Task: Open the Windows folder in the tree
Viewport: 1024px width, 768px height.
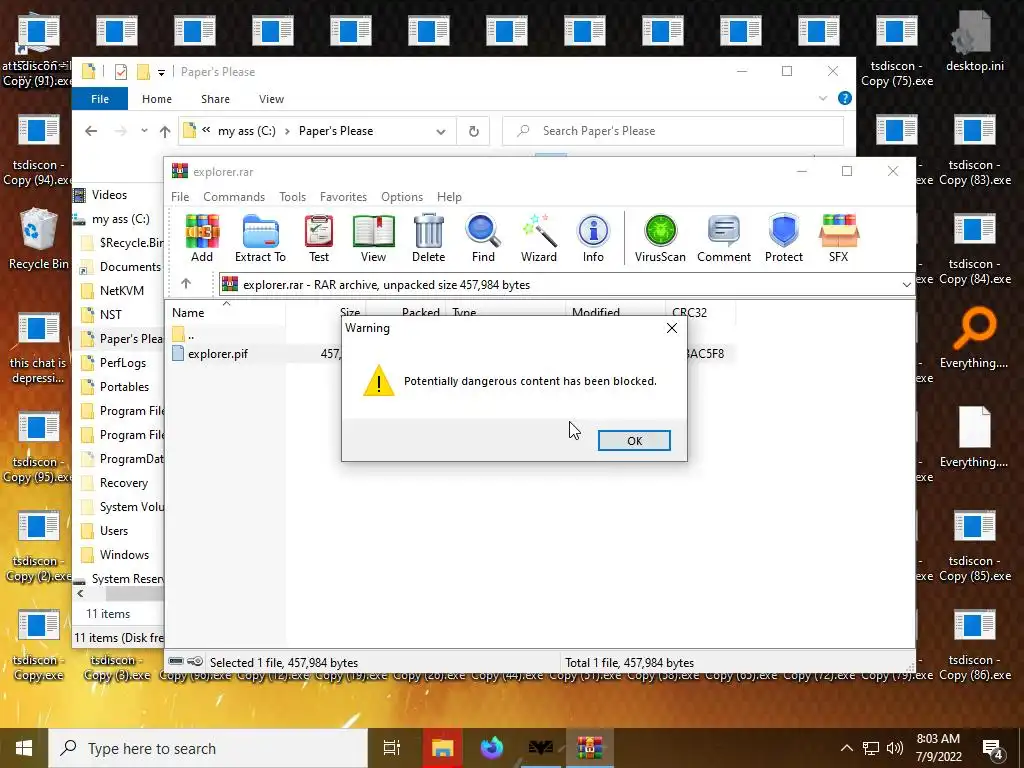Action: tap(124, 555)
